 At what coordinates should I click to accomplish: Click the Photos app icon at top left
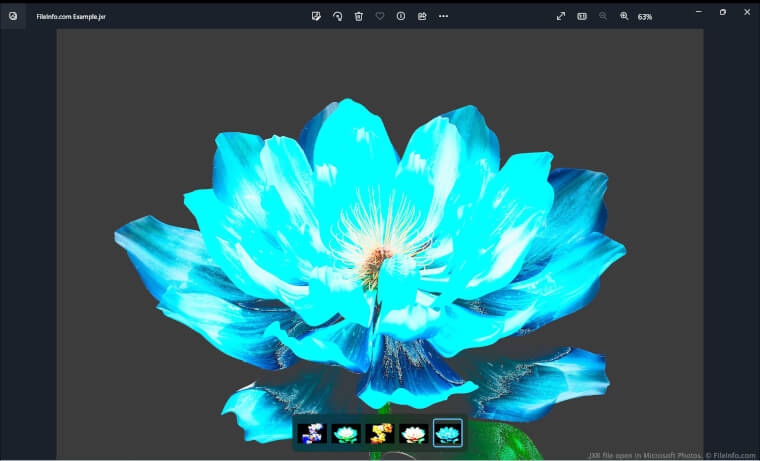tap(13, 16)
